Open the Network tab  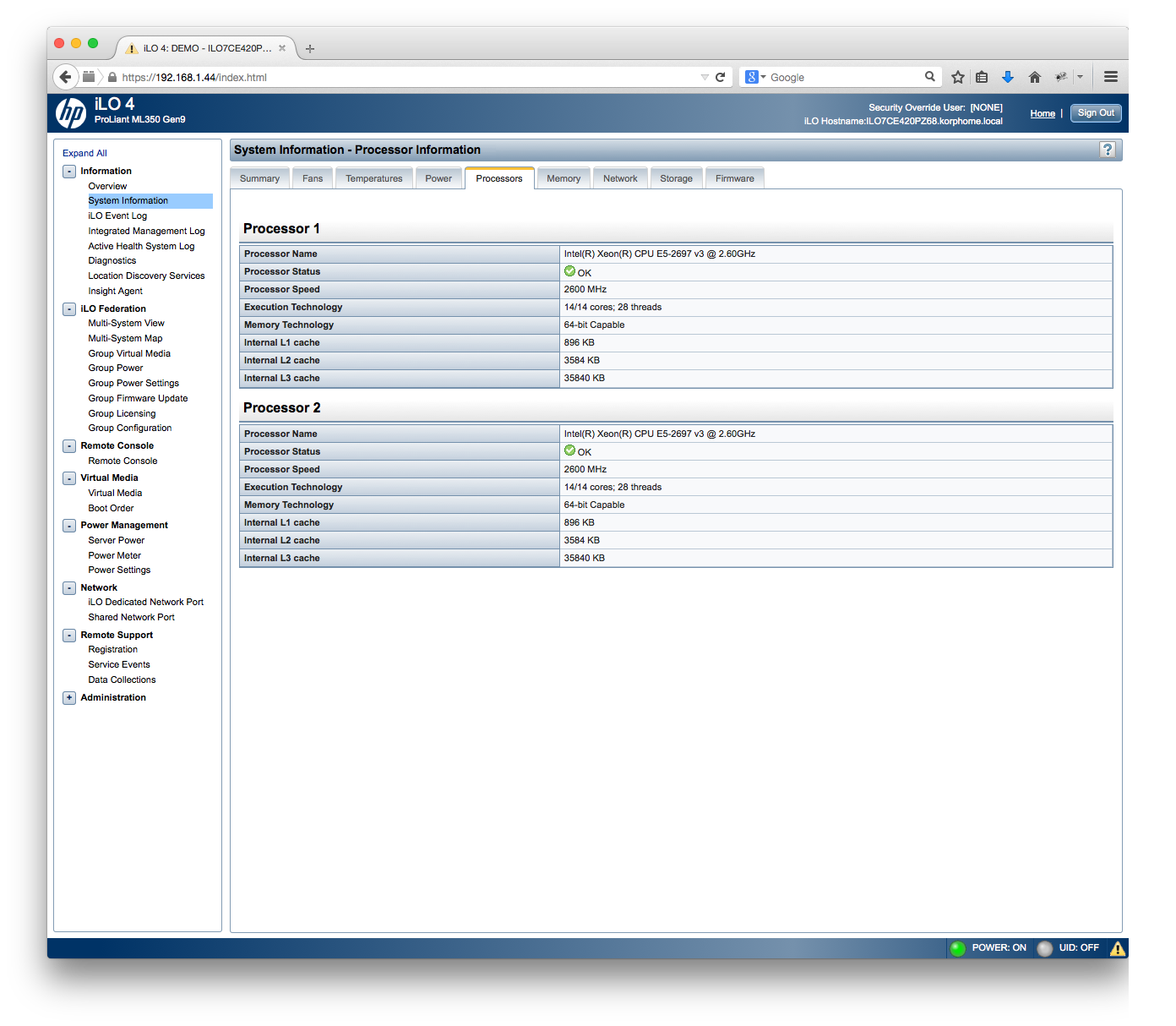click(620, 178)
